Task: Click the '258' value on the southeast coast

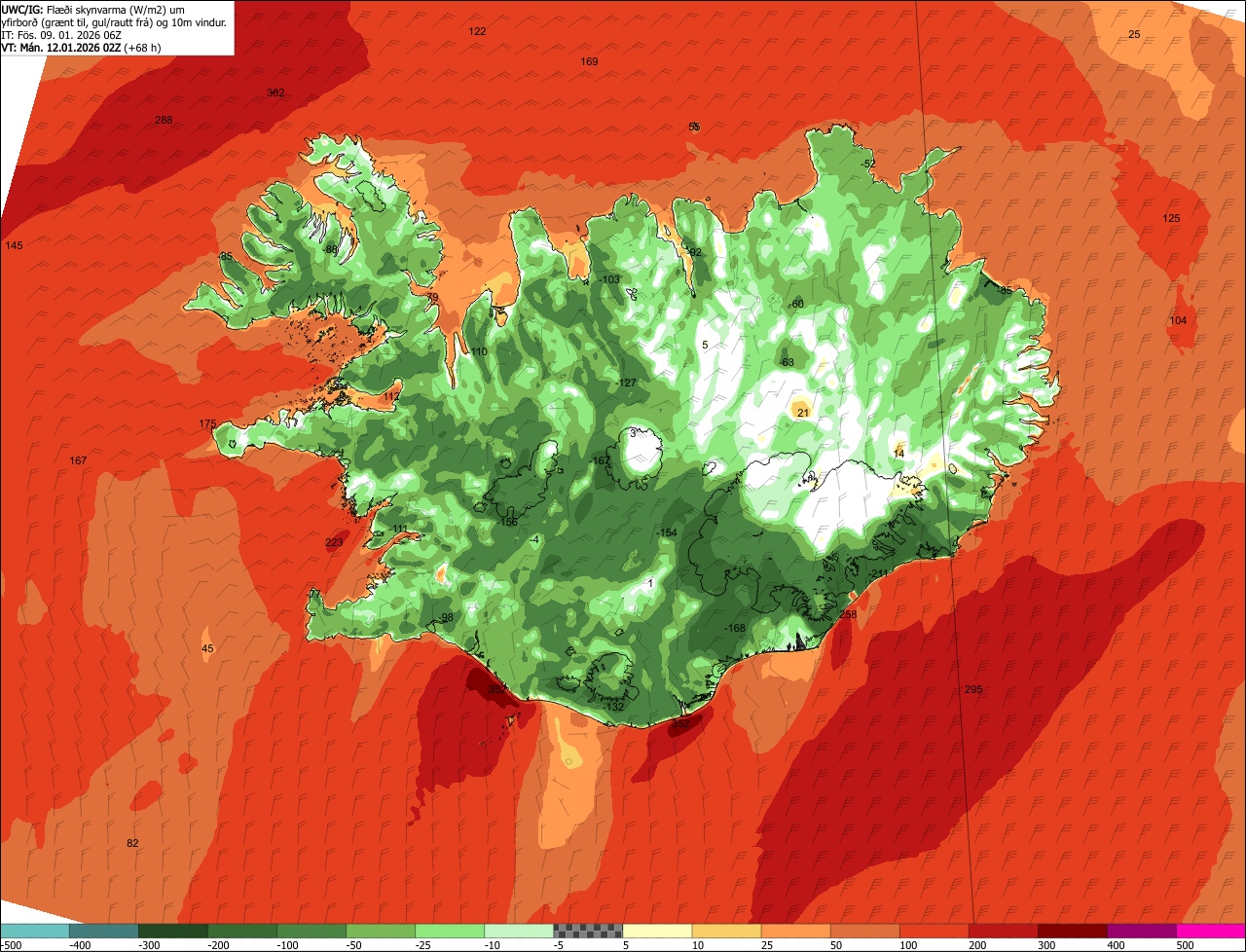Action: coord(848,615)
